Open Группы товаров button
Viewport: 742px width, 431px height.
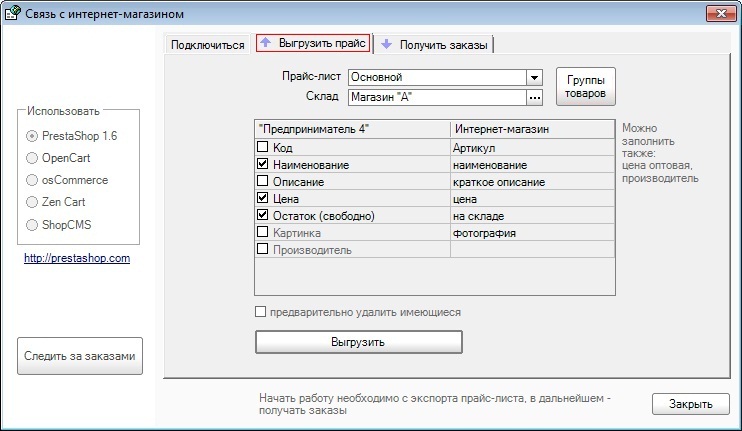tap(585, 87)
